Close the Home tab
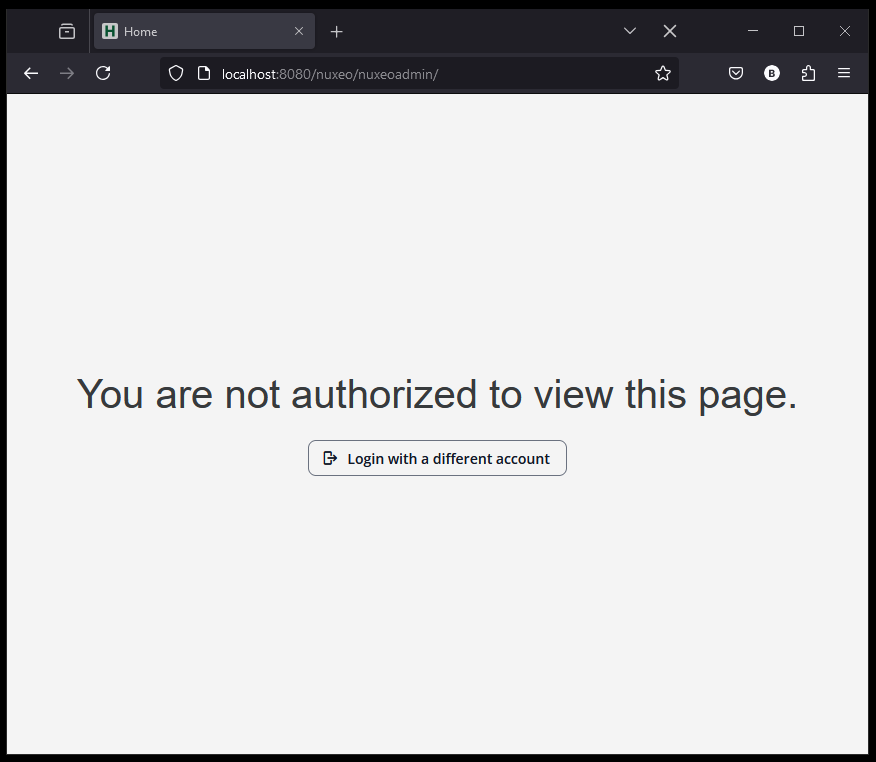The width and height of the screenshot is (876, 762). tap(299, 31)
